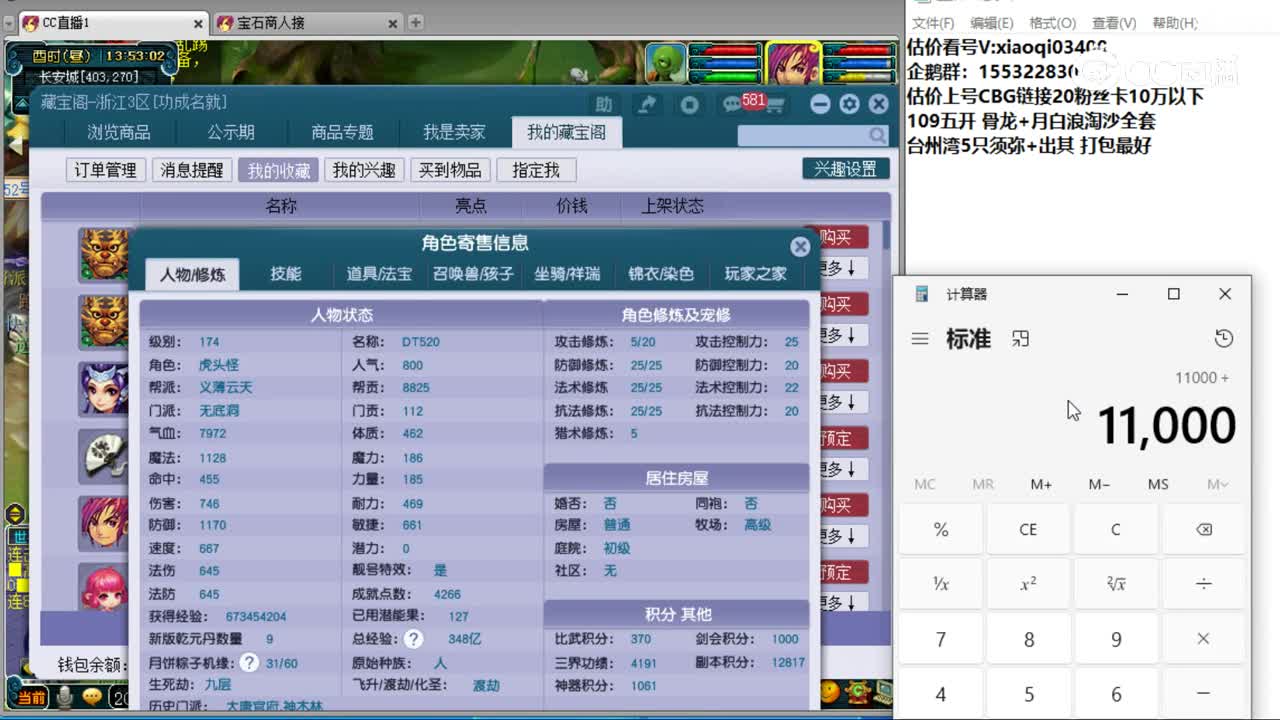This screenshot has height=720, width=1280.
Task: Switch to 玩家之家 tab
Action: [755, 274]
